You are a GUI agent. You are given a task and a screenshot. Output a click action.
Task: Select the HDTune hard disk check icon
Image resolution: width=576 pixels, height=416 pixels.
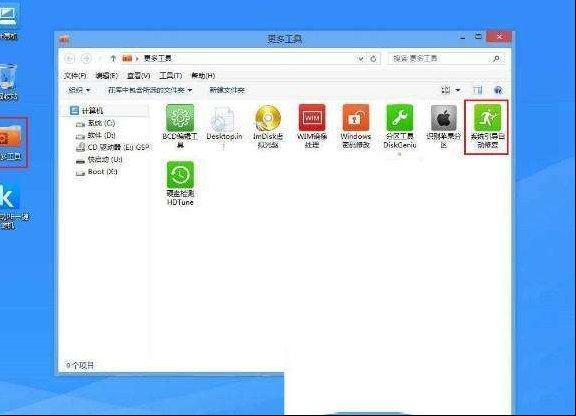coord(180,175)
